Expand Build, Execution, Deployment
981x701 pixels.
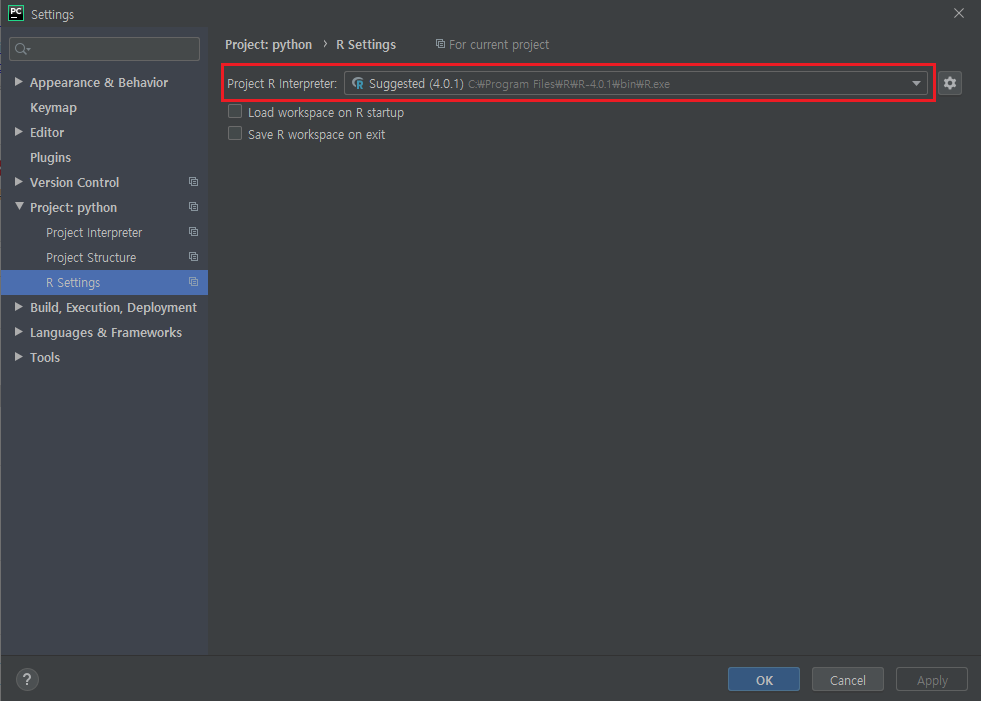[x=18, y=307]
